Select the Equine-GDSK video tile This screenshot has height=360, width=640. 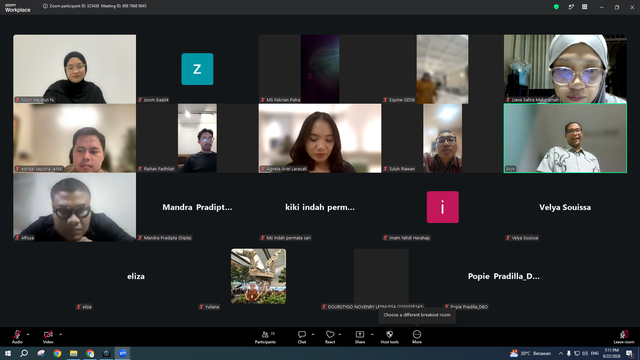tap(442, 69)
